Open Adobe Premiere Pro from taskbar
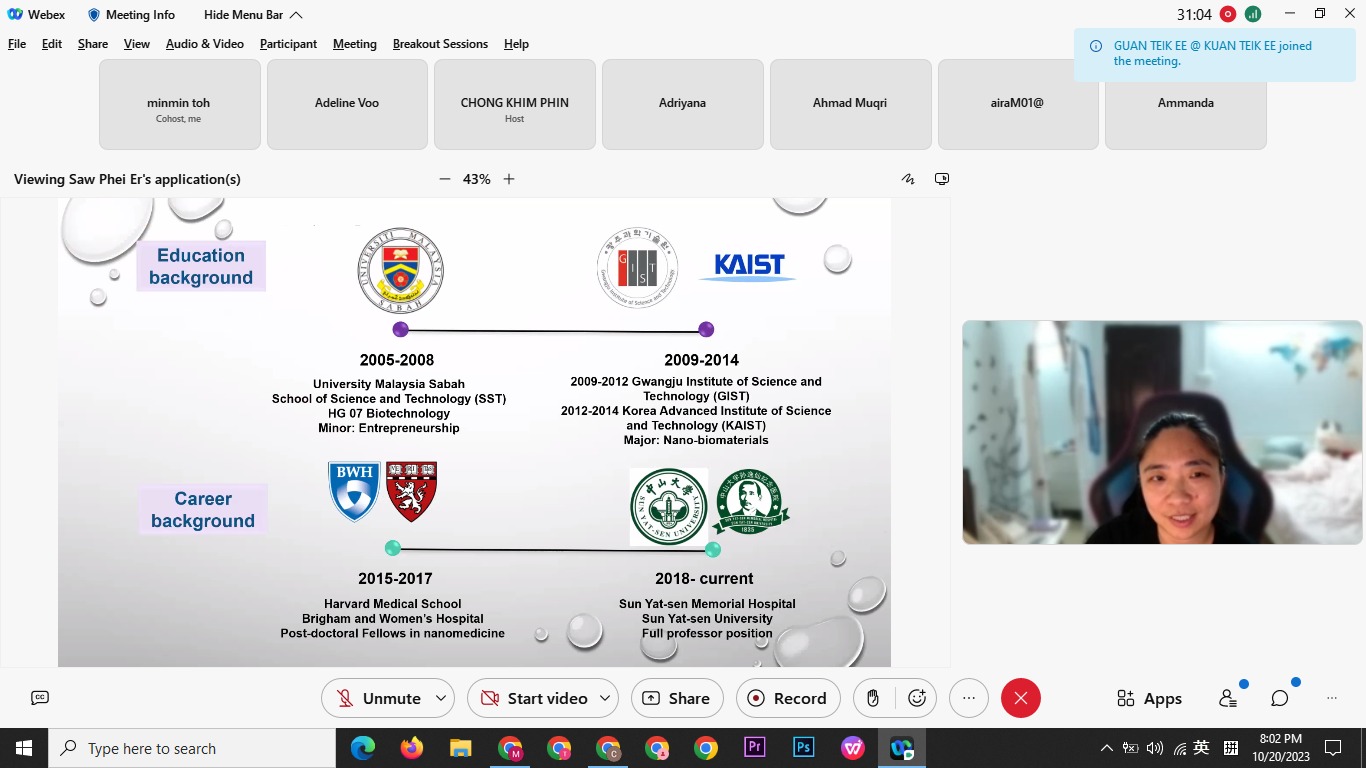The height and width of the screenshot is (768, 1366). [755, 748]
